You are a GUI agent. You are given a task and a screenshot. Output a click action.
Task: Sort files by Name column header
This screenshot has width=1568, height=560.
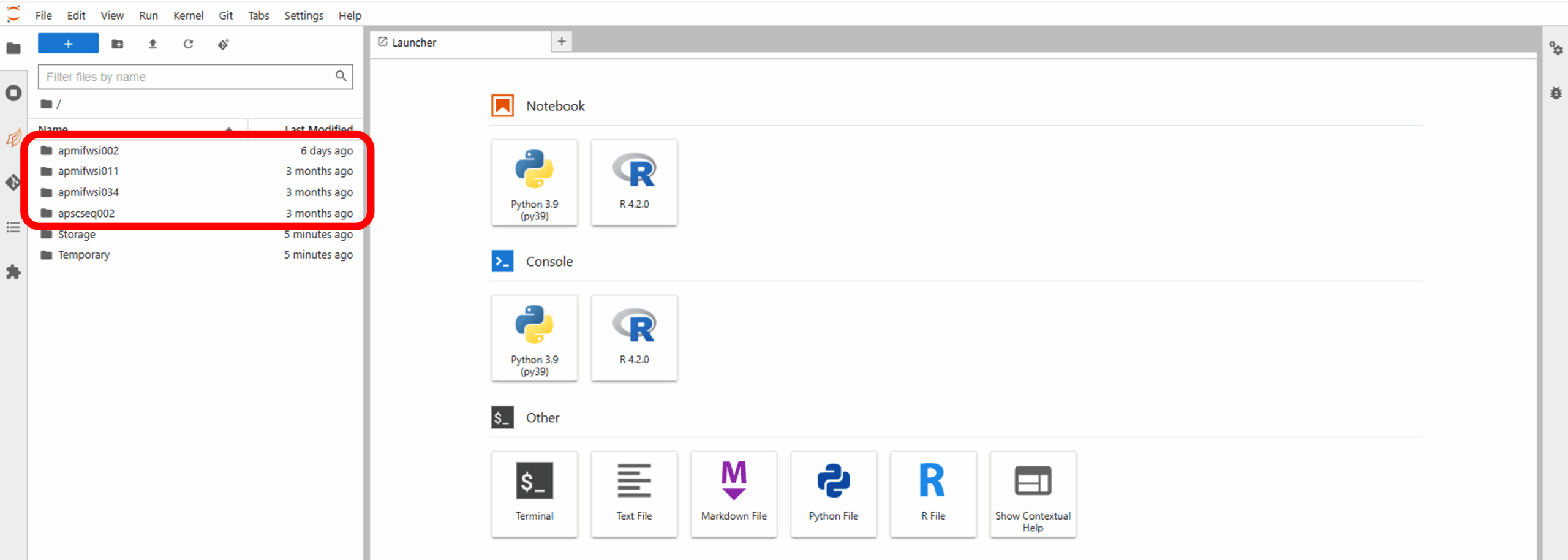coord(53,127)
